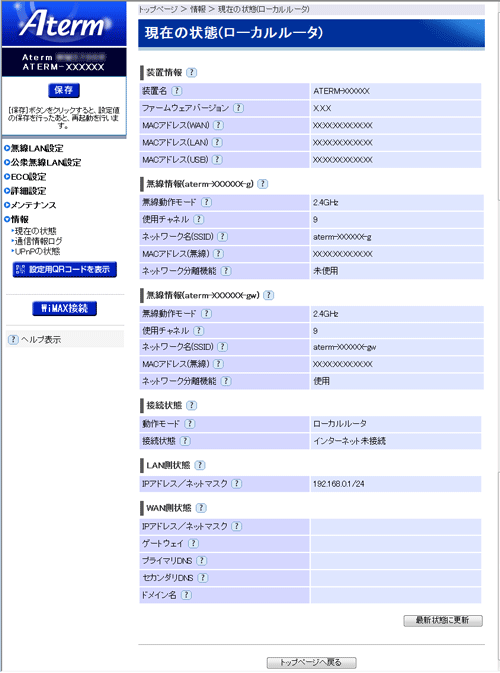Click the 保存 button

point(64,91)
